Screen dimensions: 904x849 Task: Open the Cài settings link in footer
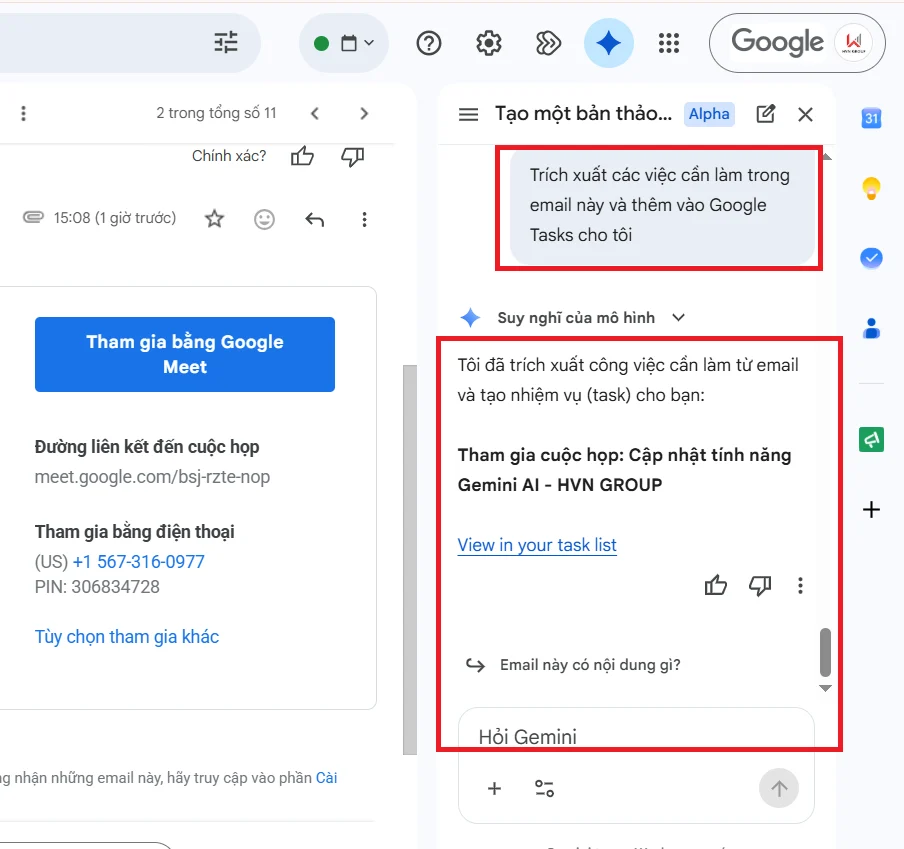326,778
